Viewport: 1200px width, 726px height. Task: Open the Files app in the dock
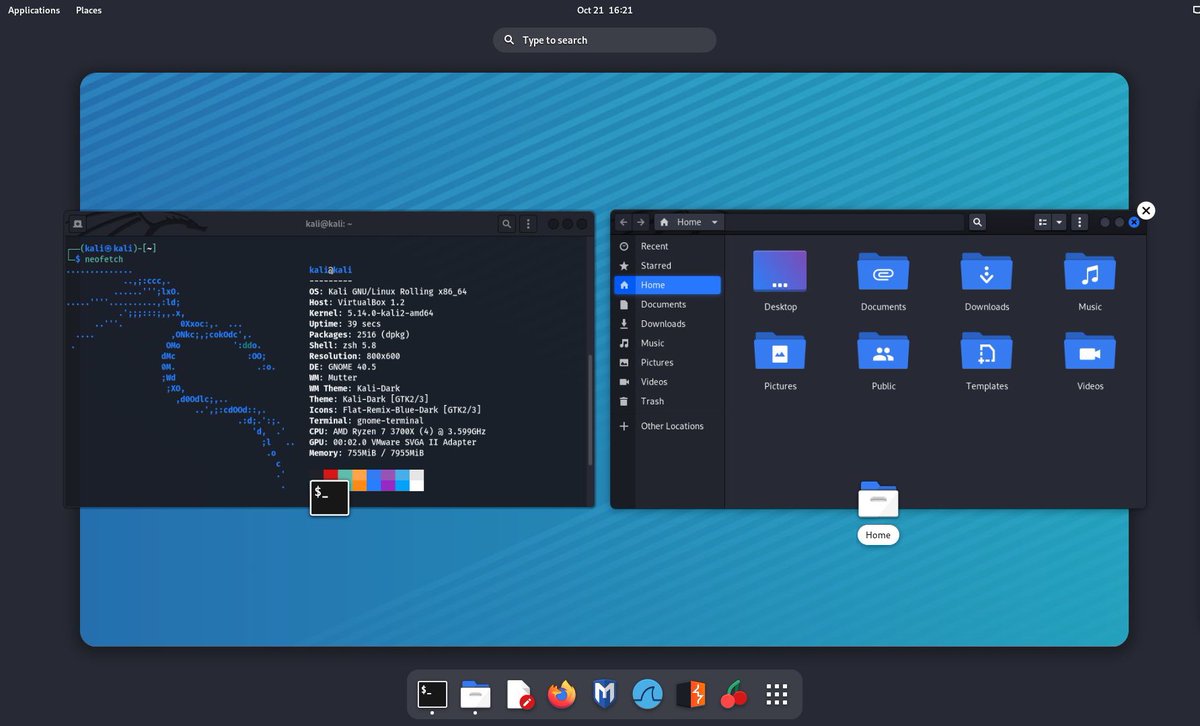tap(475, 694)
